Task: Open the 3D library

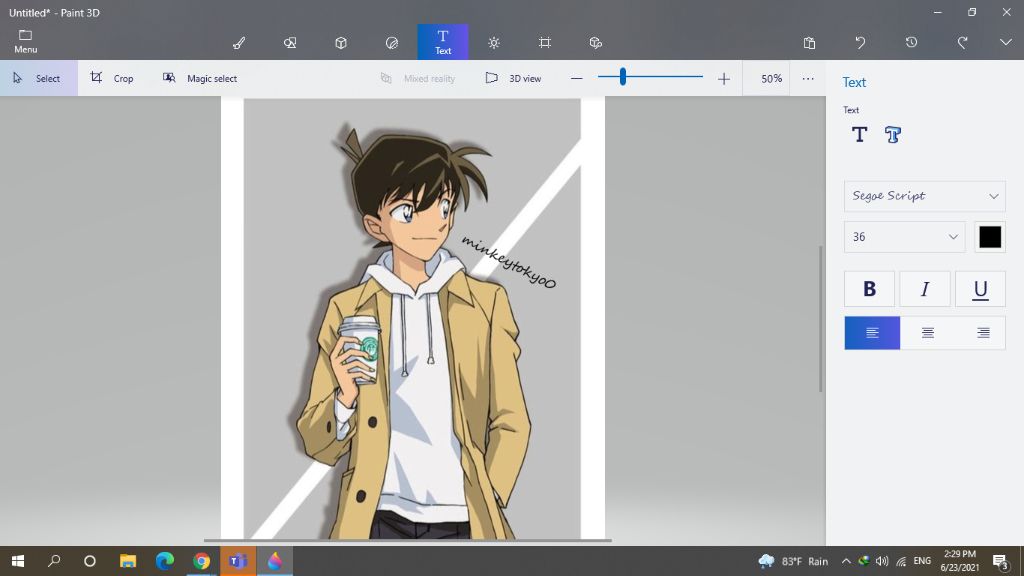Action: coord(596,42)
